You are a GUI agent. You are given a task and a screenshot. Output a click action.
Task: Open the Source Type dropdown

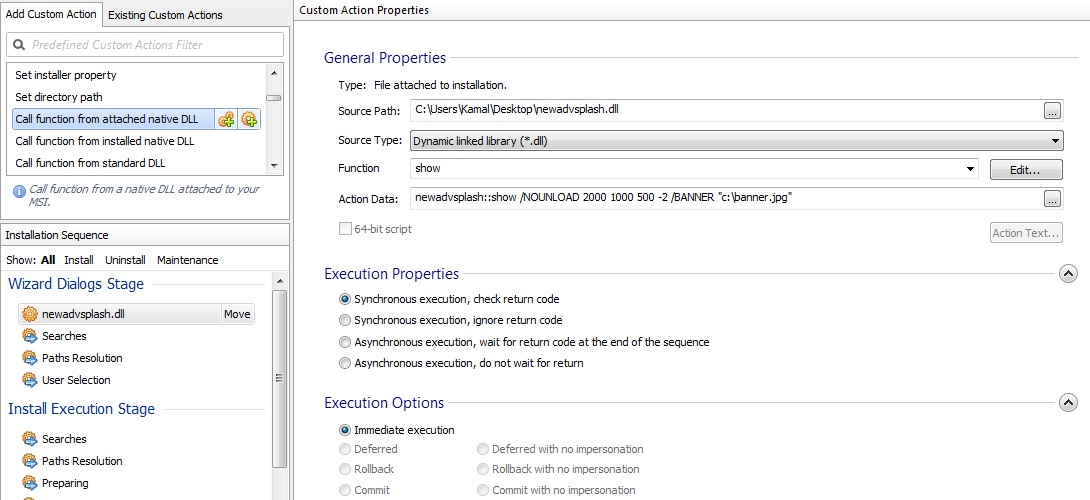1055,141
